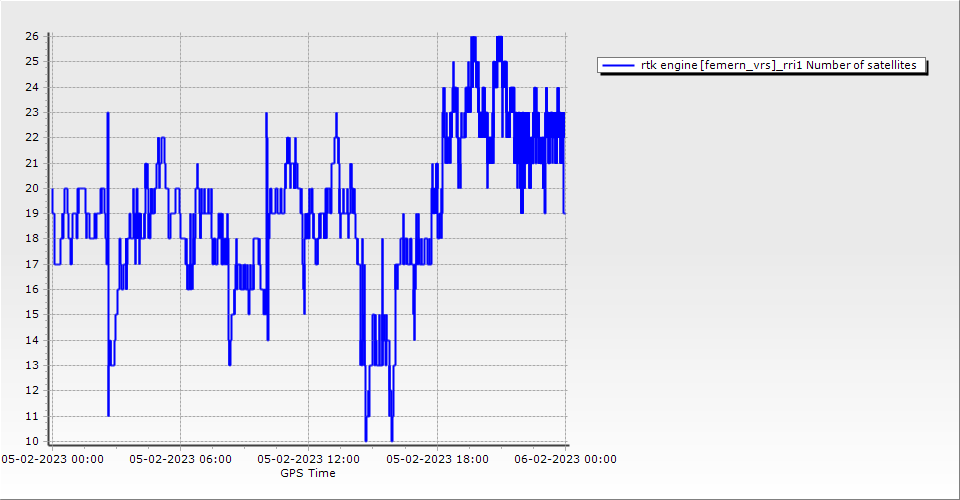Image resolution: width=960 pixels, height=500 pixels.
Task: Select the y-axis tick label 11
Action: click(x=32, y=417)
